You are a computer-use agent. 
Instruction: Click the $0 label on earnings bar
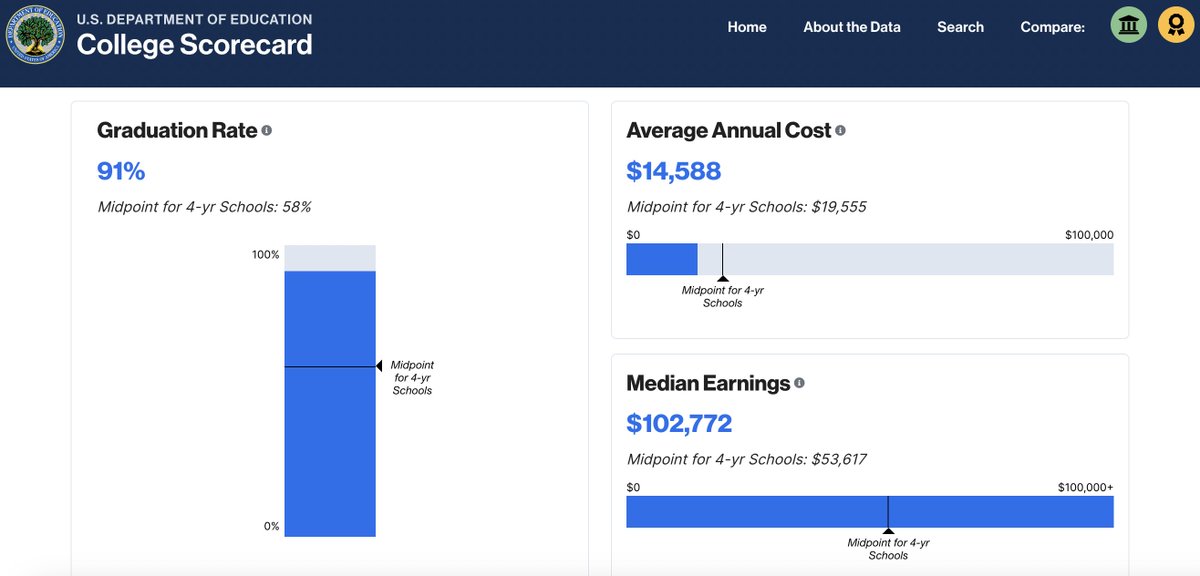point(633,487)
